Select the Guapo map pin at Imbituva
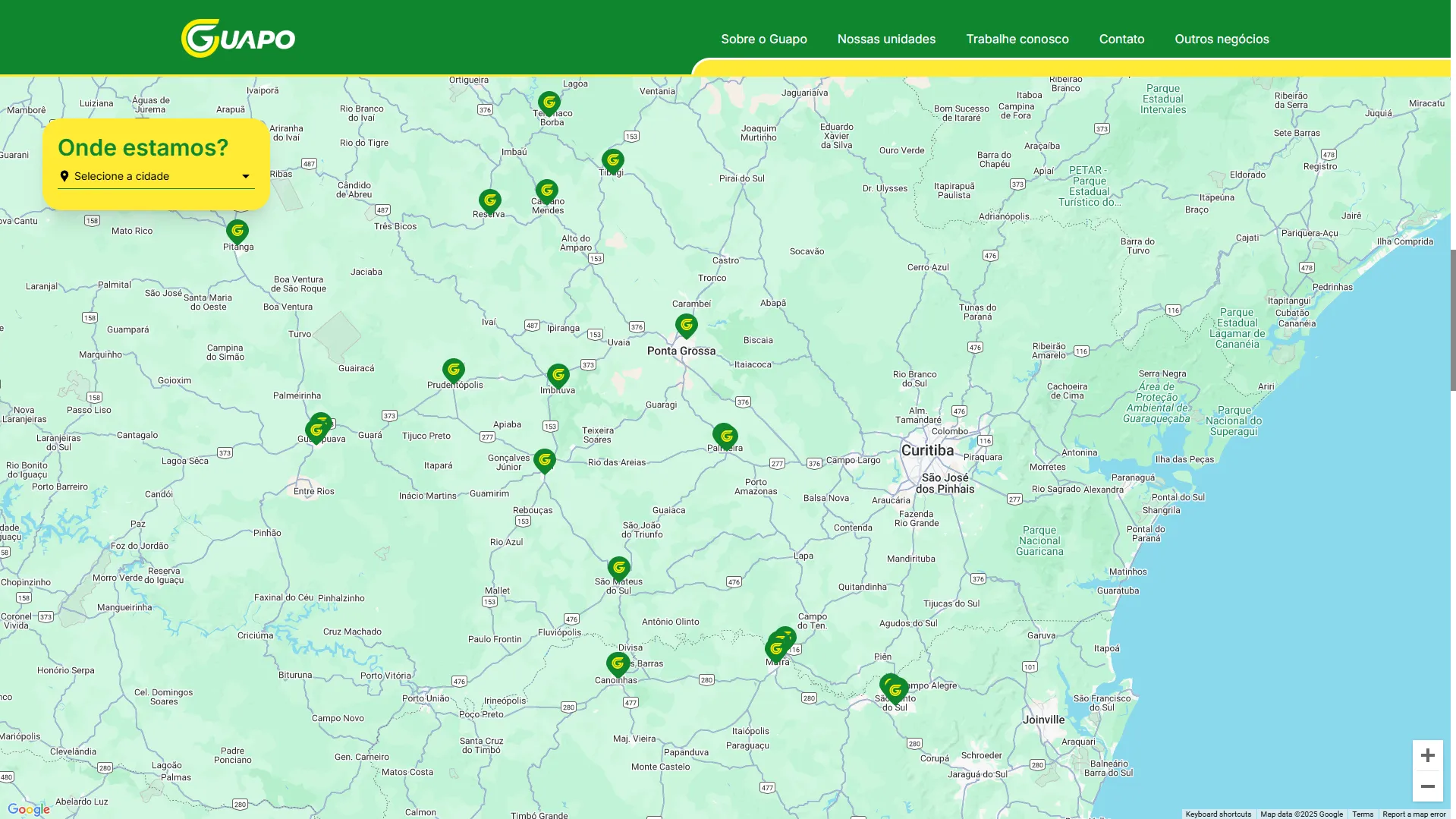 click(x=558, y=376)
